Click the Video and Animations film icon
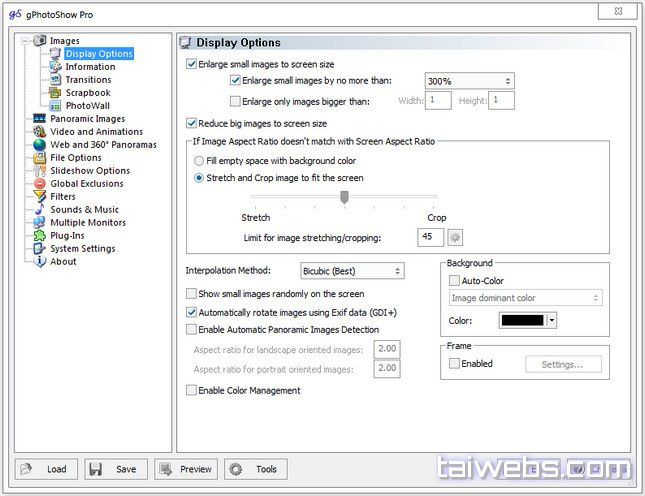 pyautogui.click(x=39, y=132)
